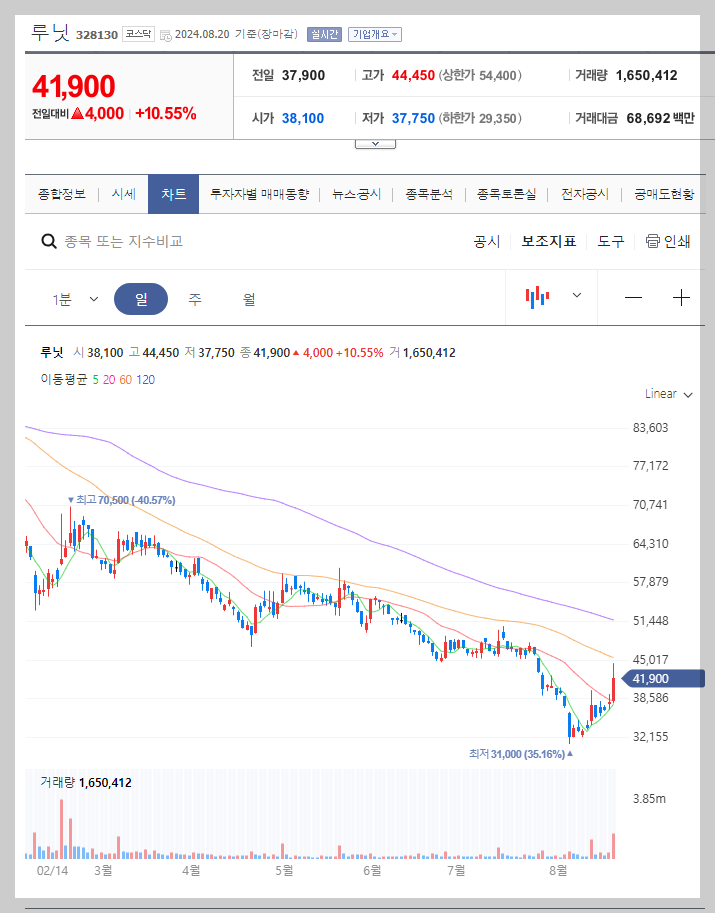Screen dimensions: 715x913
Task: Click the 도구 tools button
Action: click(x=611, y=241)
